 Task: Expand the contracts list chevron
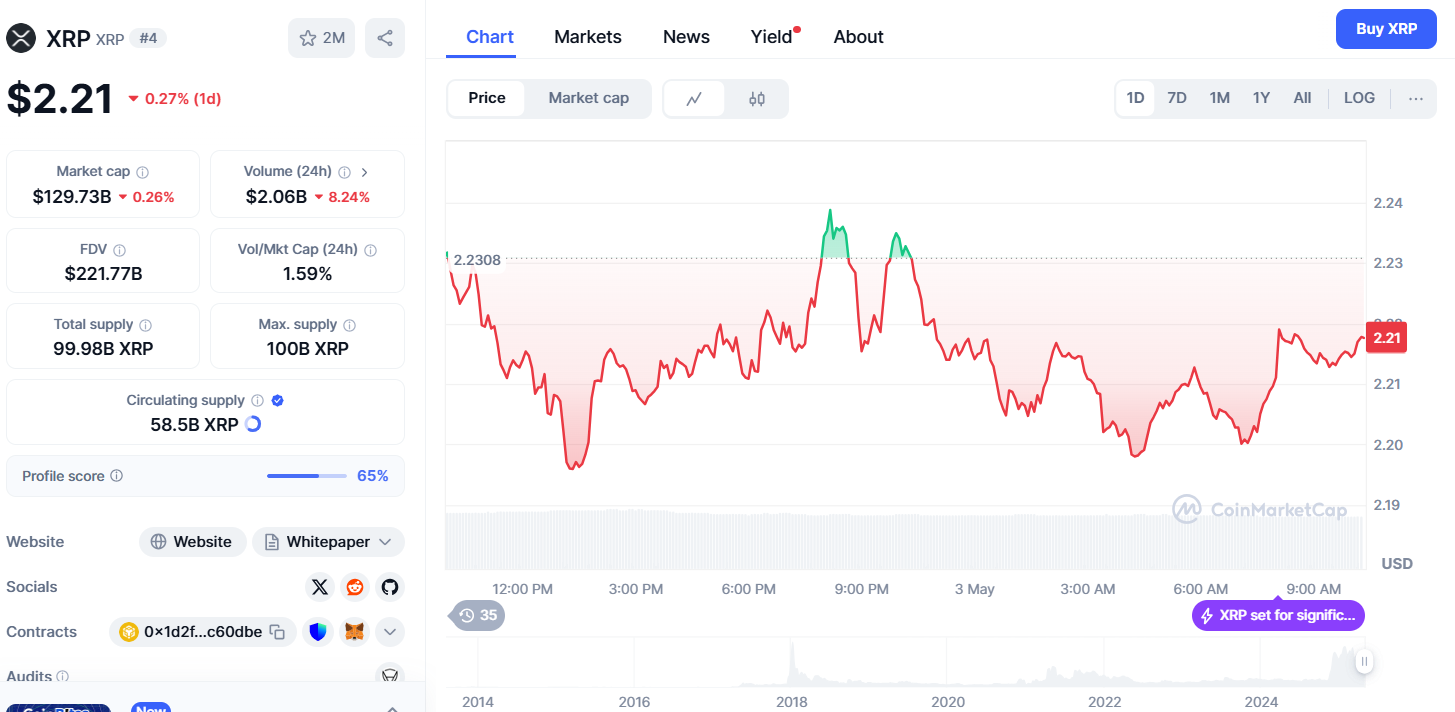(389, 632)
